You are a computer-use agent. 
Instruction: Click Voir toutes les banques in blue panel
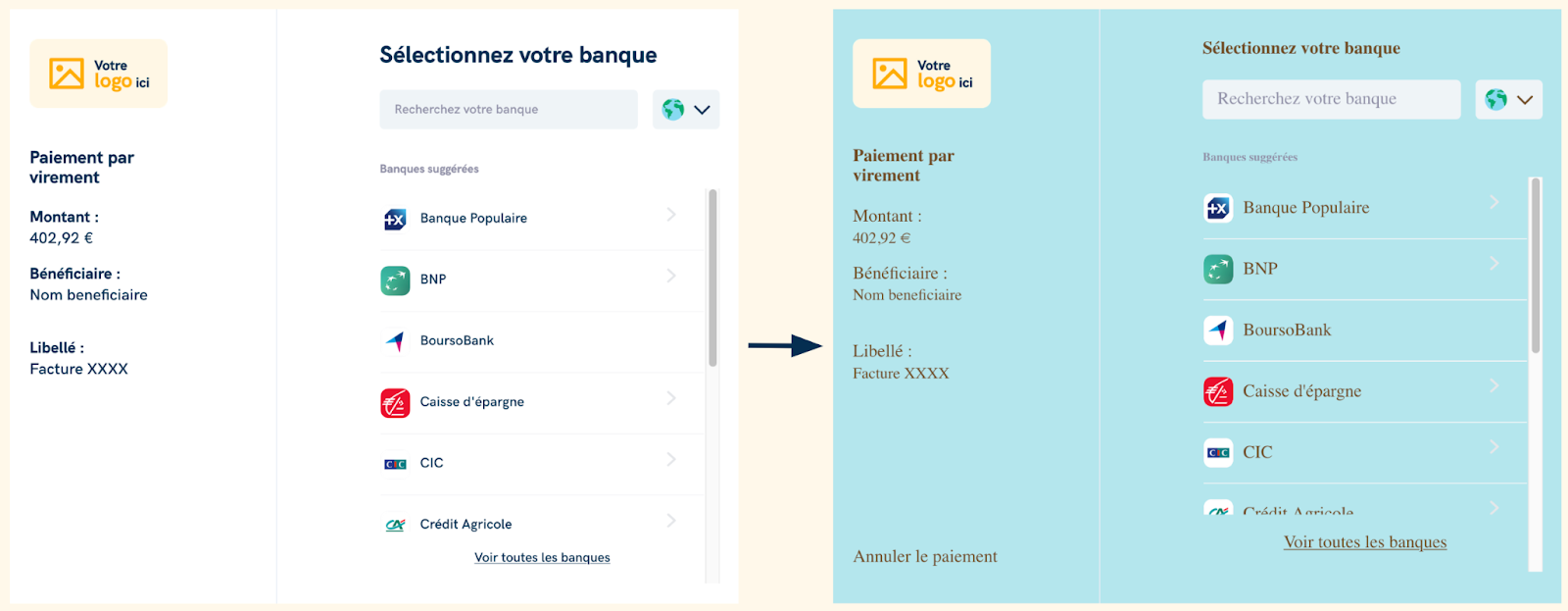[1365, 542]
